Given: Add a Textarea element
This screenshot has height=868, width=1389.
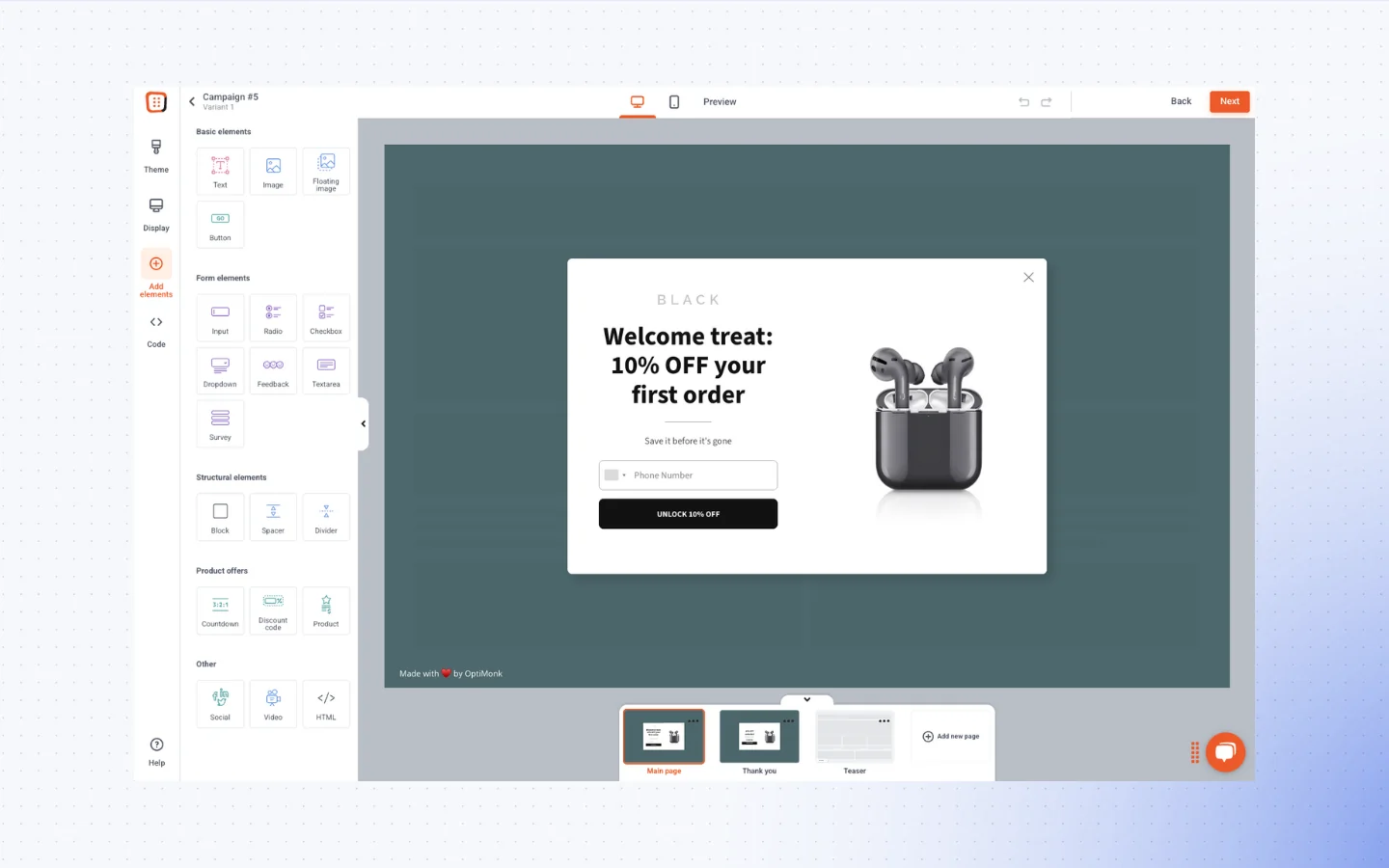Looking at the screenshot, I should (x=326, y=371).
